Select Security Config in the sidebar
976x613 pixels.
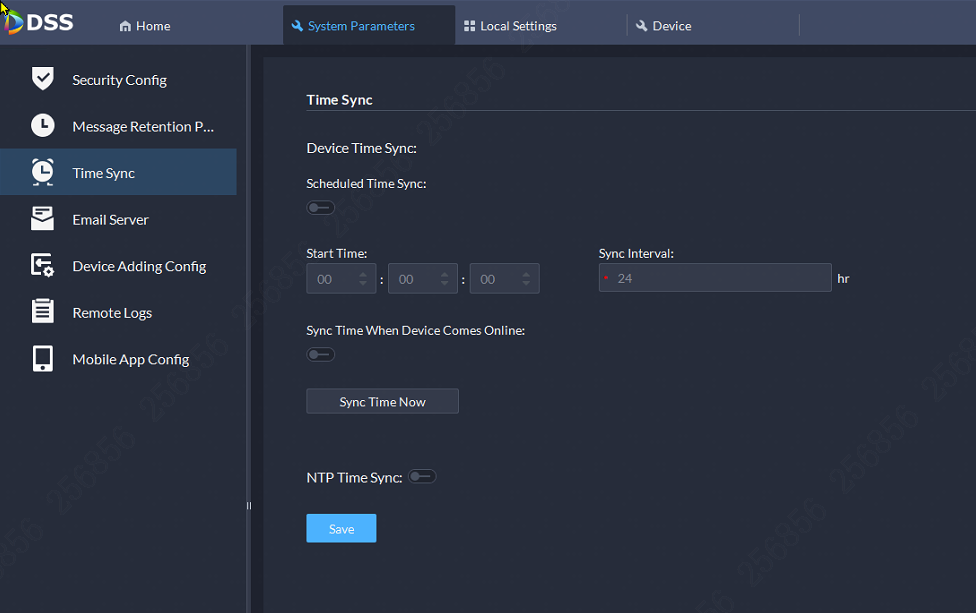118,80
